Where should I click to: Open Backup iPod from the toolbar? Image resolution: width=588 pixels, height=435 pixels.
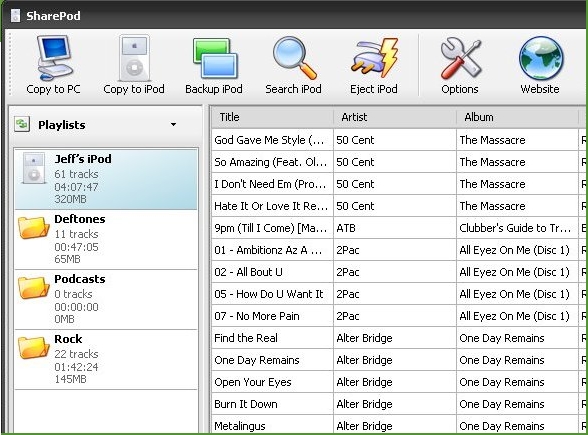tap(214, 58)
